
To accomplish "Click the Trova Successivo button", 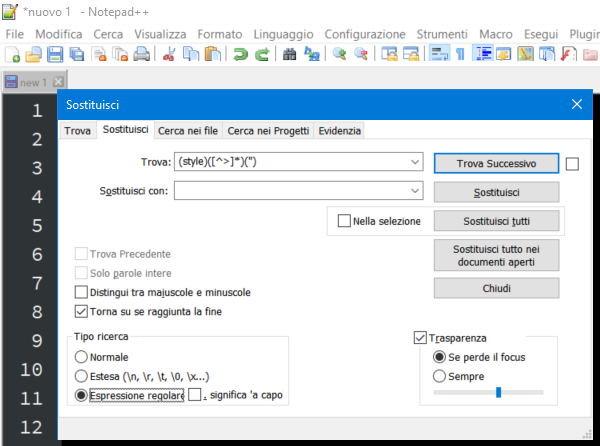I will (x=496, y=164).
